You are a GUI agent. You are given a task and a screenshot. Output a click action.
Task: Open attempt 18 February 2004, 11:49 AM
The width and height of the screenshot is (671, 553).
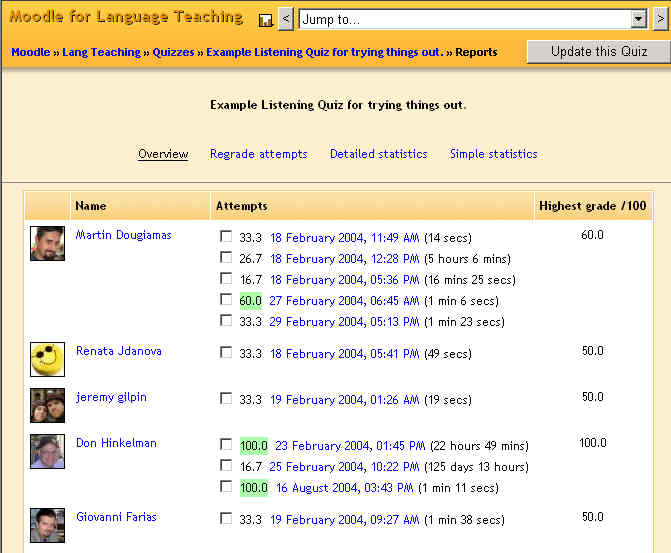pos(344,238)
